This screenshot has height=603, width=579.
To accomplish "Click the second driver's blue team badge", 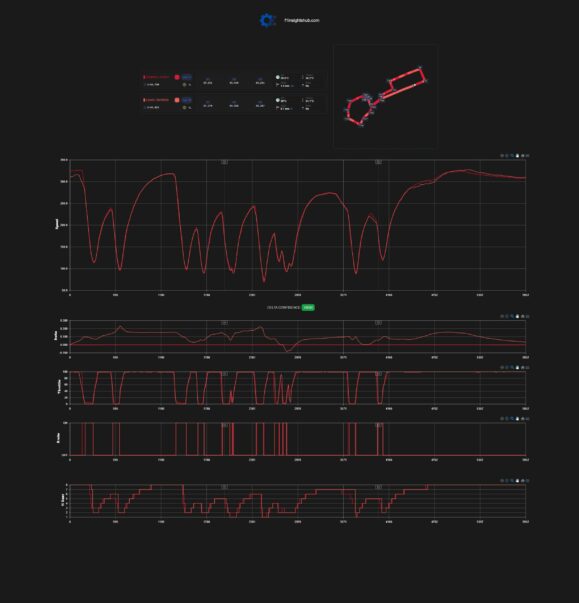I will (186, 100).
